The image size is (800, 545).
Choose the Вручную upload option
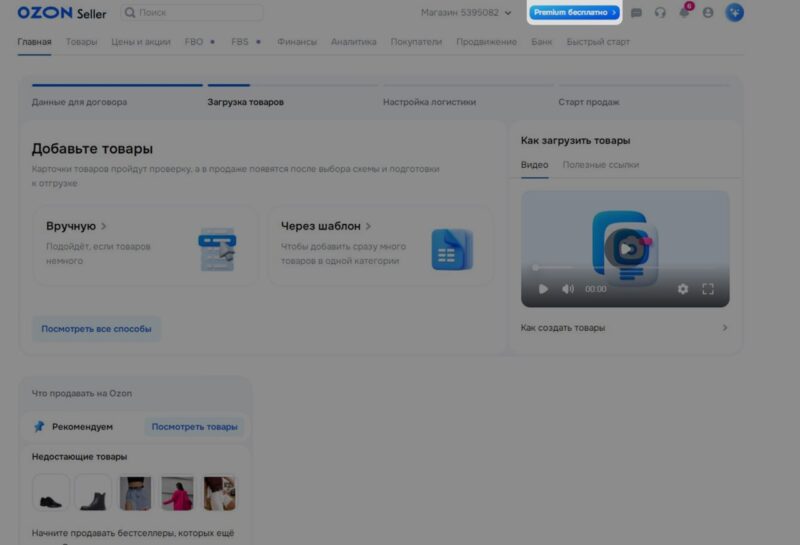(x=146, y=245)
